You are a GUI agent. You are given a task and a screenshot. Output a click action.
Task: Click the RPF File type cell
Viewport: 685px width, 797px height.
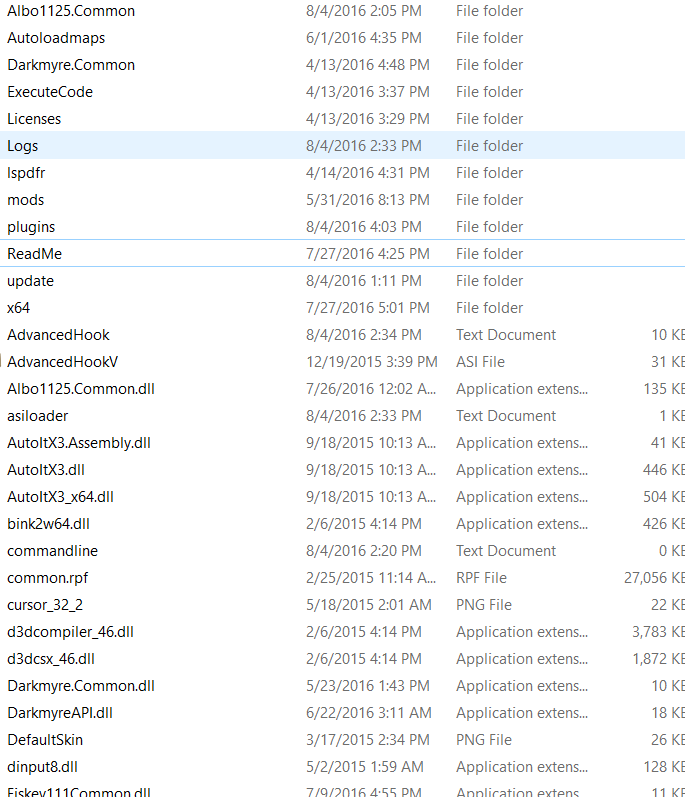pos(481,578)
